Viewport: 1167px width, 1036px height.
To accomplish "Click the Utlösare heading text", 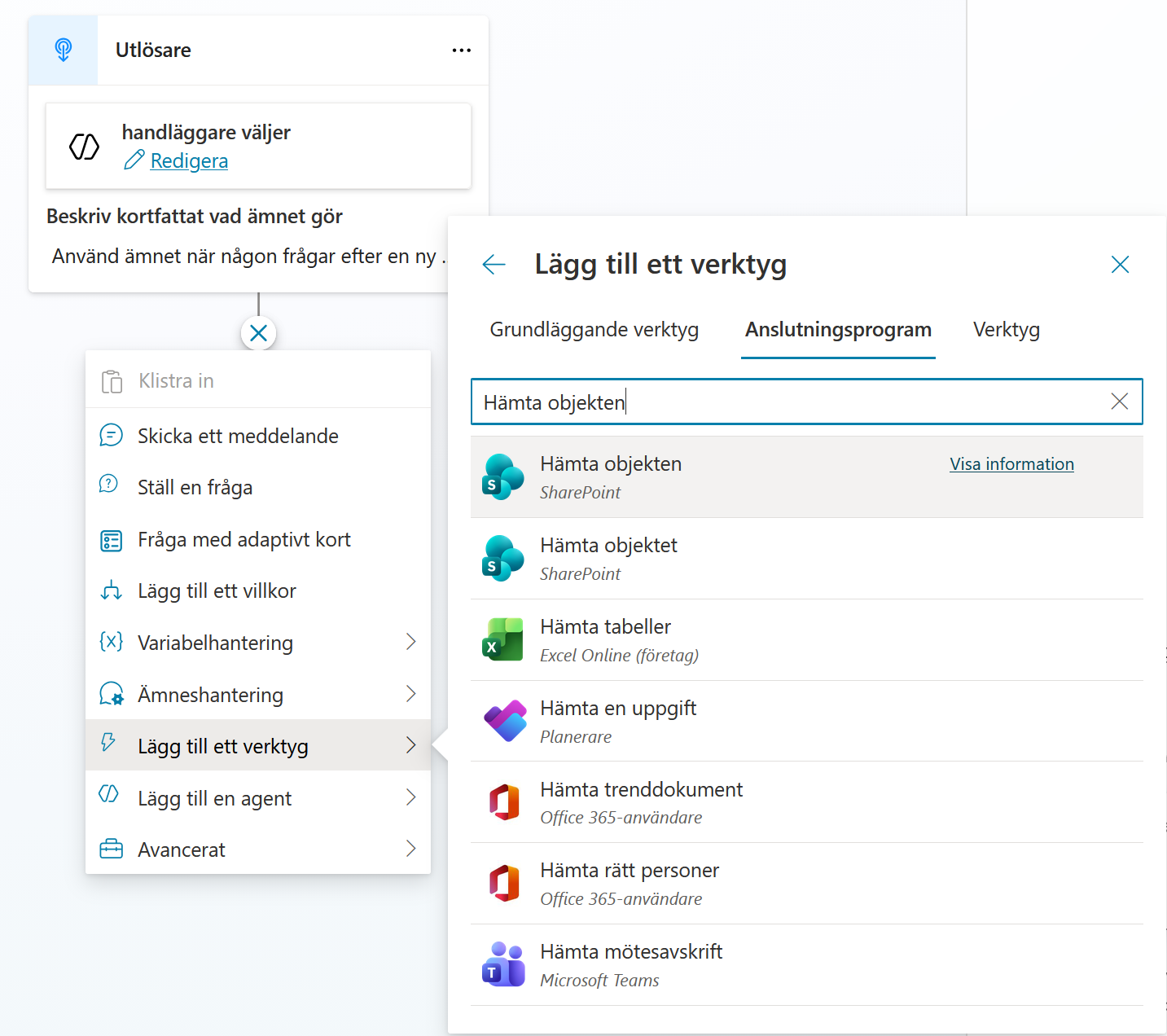I will click(153, 50).
